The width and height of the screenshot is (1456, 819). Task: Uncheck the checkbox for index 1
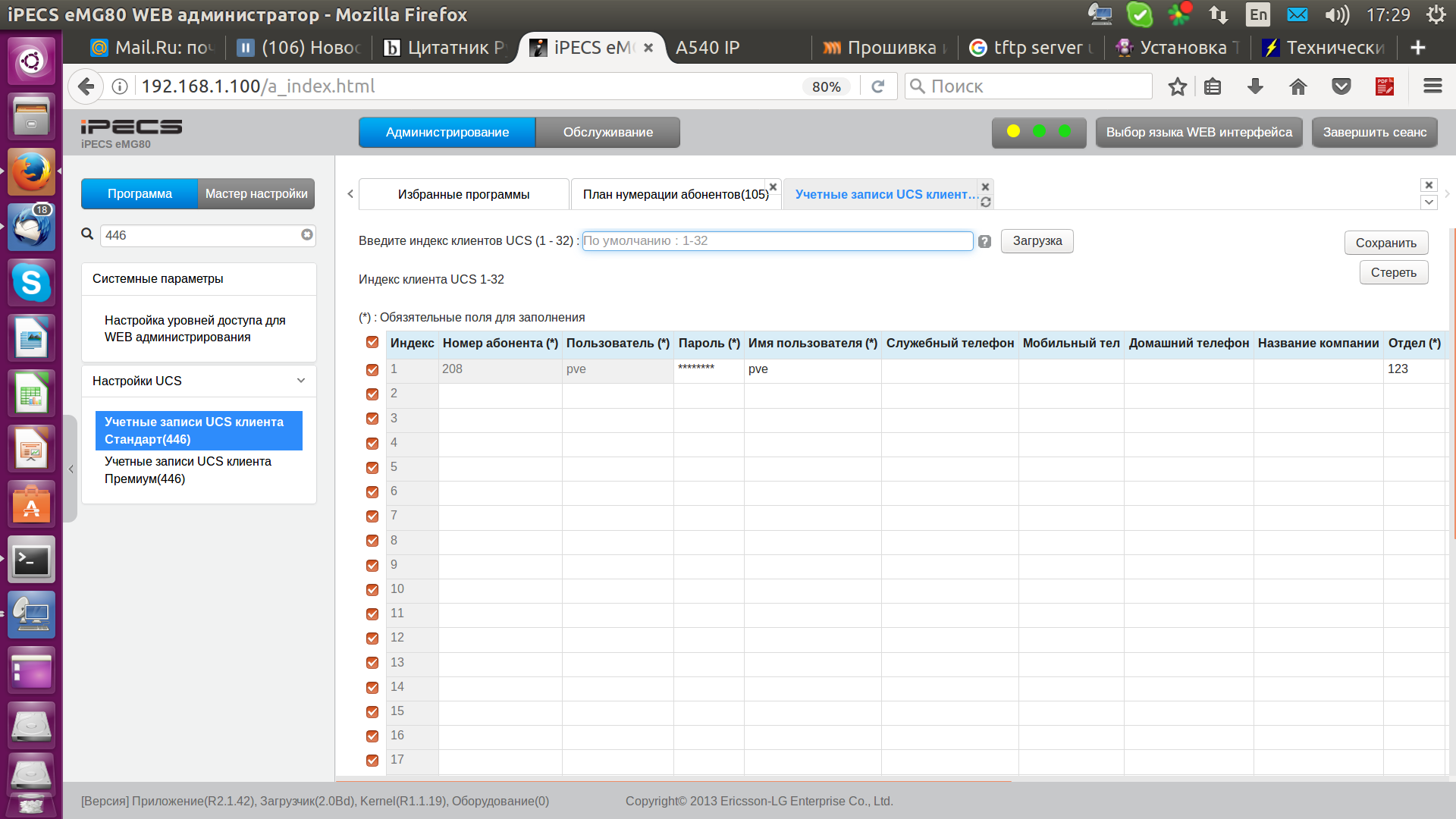coord(372,369)
